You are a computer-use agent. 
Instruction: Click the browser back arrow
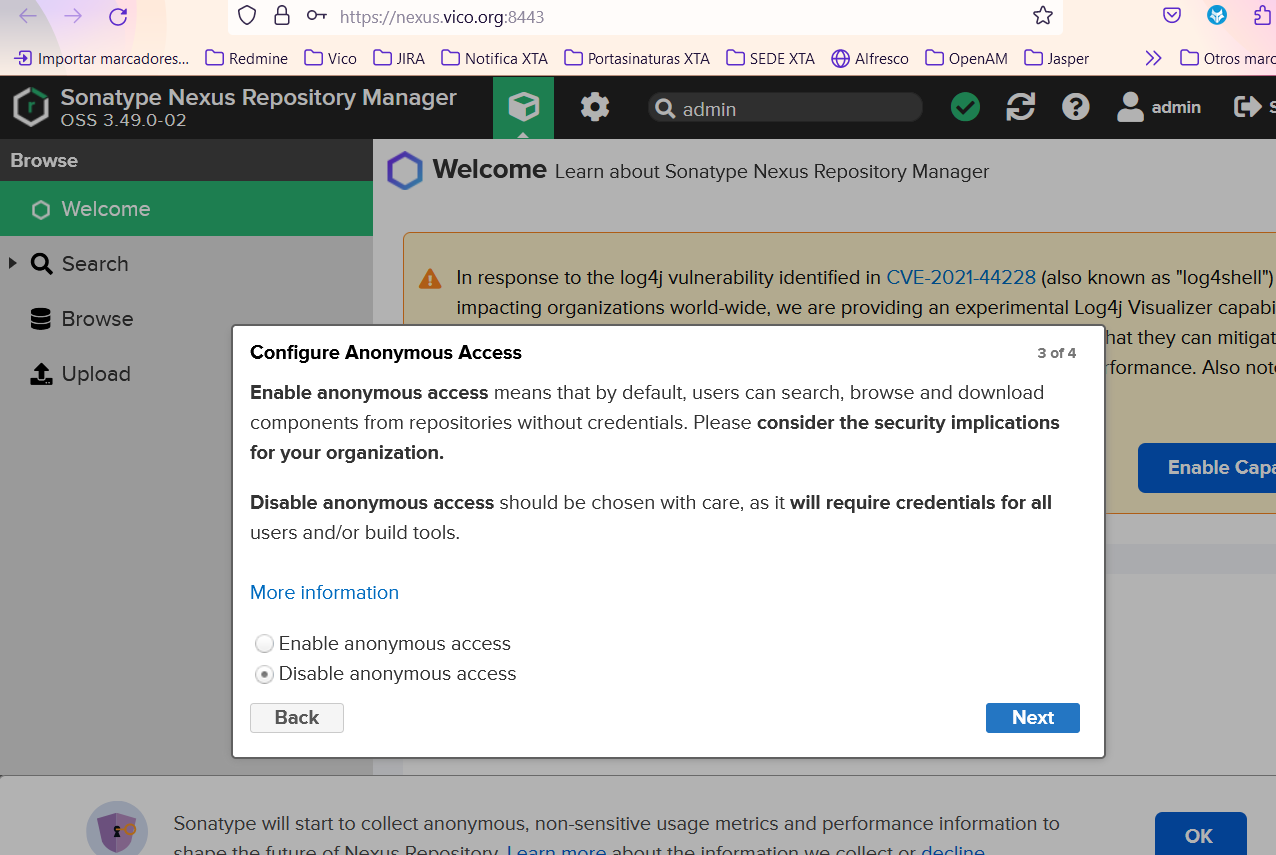tap(29, 16)
